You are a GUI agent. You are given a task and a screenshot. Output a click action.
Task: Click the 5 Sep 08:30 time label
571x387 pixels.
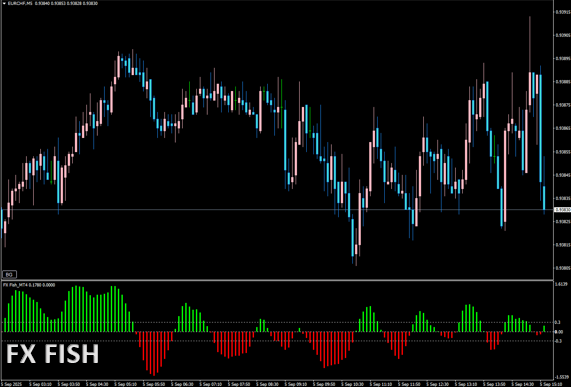(x=267, y=384)
